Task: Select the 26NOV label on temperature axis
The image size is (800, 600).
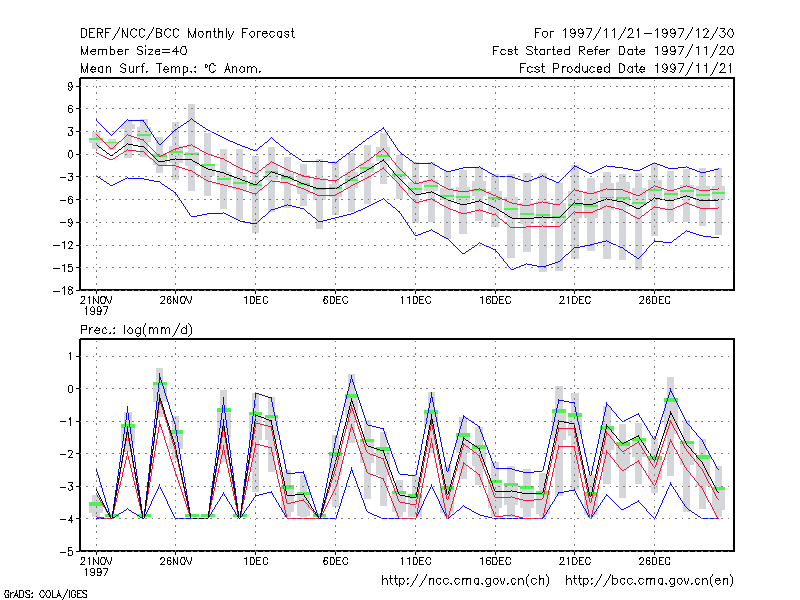Action: click(x=176, y=301)
